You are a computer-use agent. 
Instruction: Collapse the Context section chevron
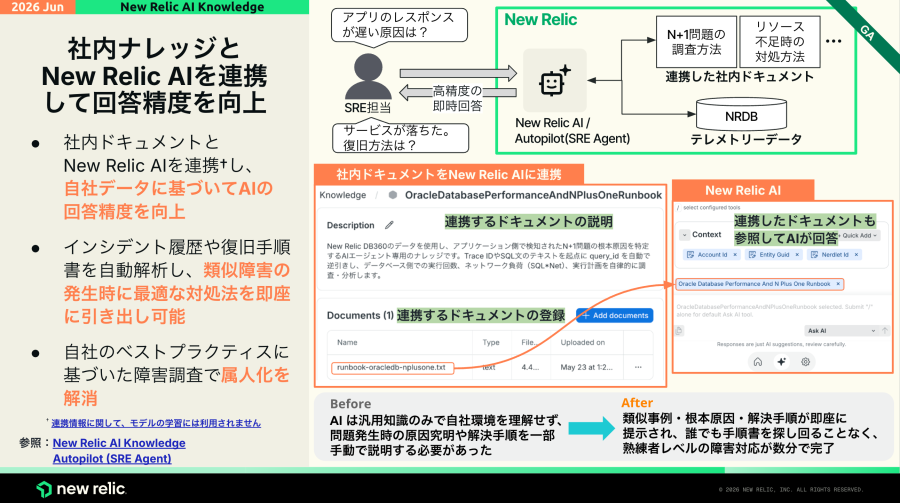click(684, 235)
